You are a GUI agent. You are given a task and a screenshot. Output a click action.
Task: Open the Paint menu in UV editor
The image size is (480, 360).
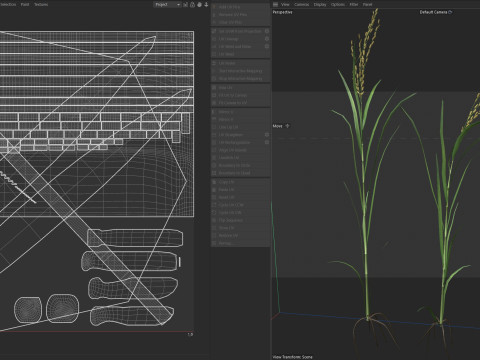click(x=25, y=4)
